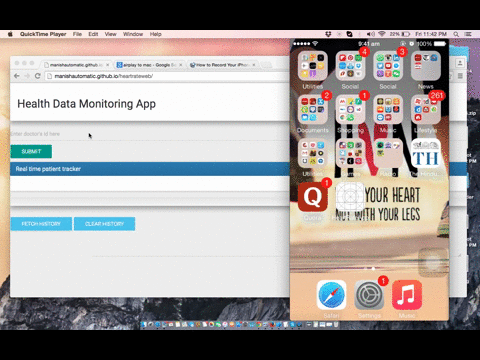Open Safari in the iPhone dock
Viewport: 480px width, 360px height.
331,295
